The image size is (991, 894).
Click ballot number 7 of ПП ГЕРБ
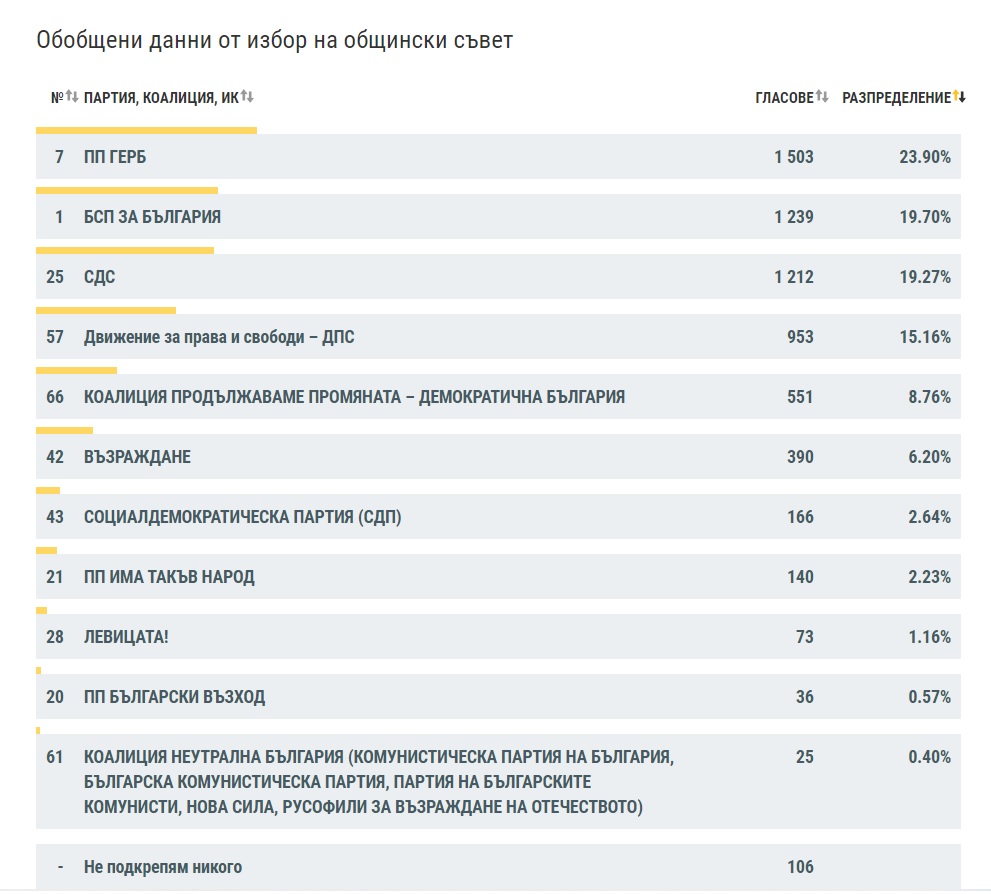[x=59, y=157]
